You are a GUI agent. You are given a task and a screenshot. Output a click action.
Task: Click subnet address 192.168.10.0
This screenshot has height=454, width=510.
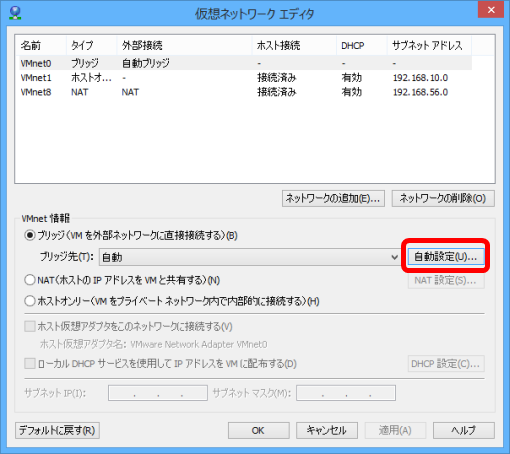pyautogui.click(x=420, y=78)
